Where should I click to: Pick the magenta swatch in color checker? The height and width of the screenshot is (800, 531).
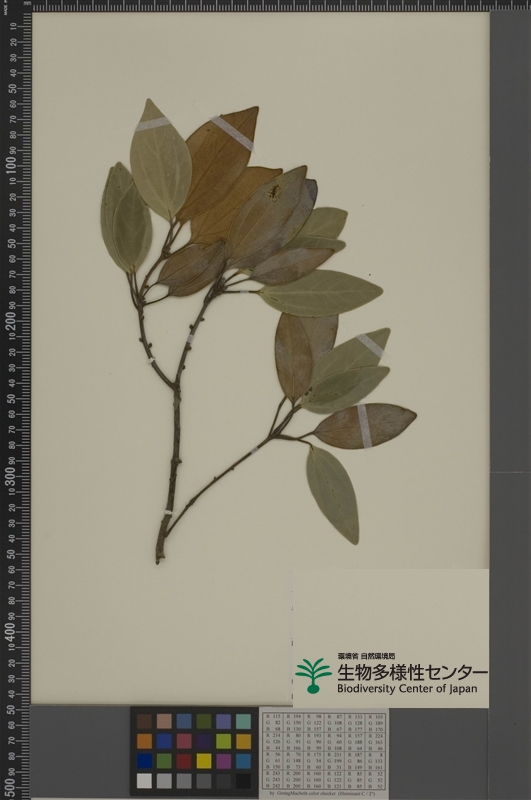pyautogui.click(x=223, y=761)
